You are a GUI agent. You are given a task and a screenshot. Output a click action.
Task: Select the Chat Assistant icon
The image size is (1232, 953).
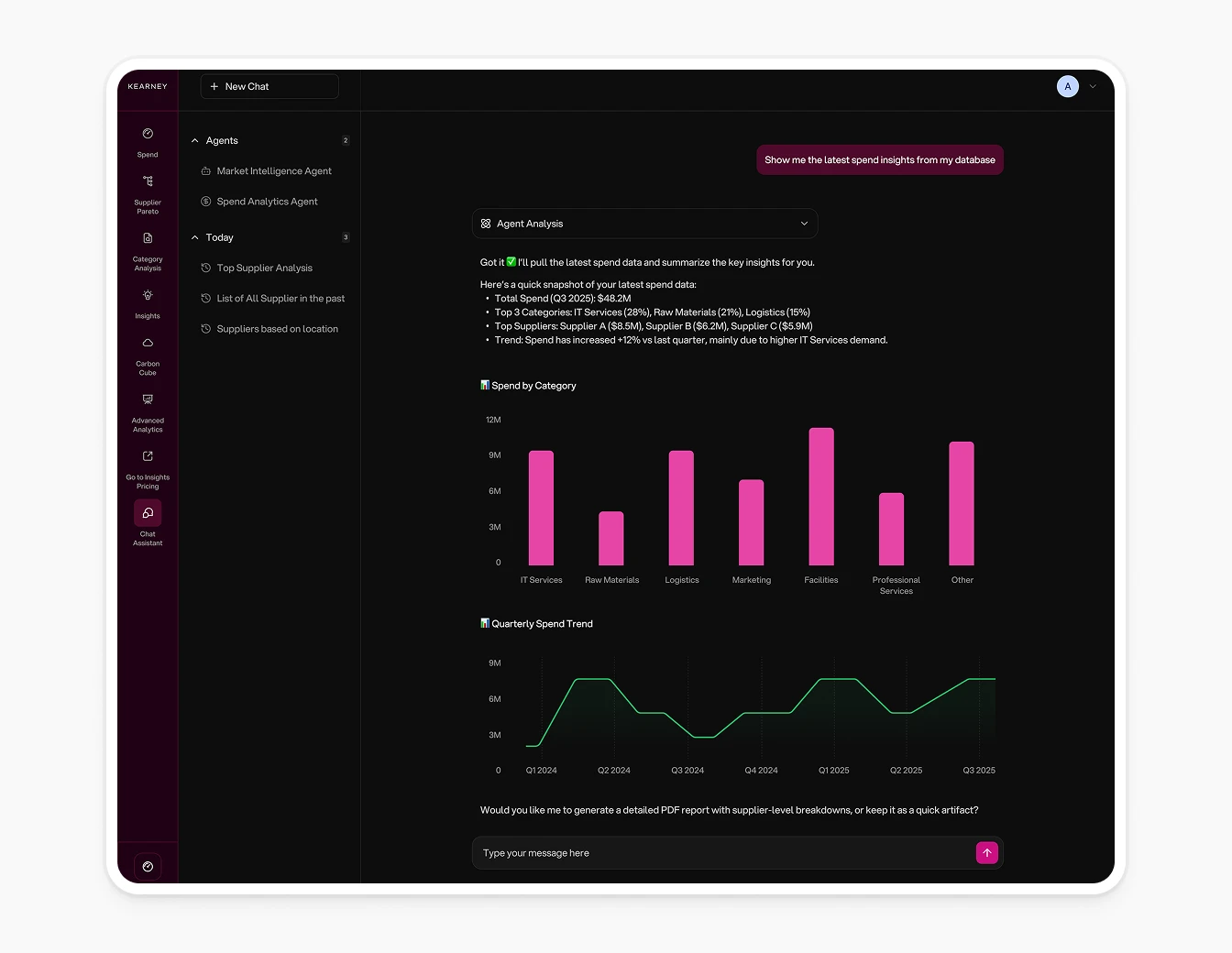tap(148, 513)
